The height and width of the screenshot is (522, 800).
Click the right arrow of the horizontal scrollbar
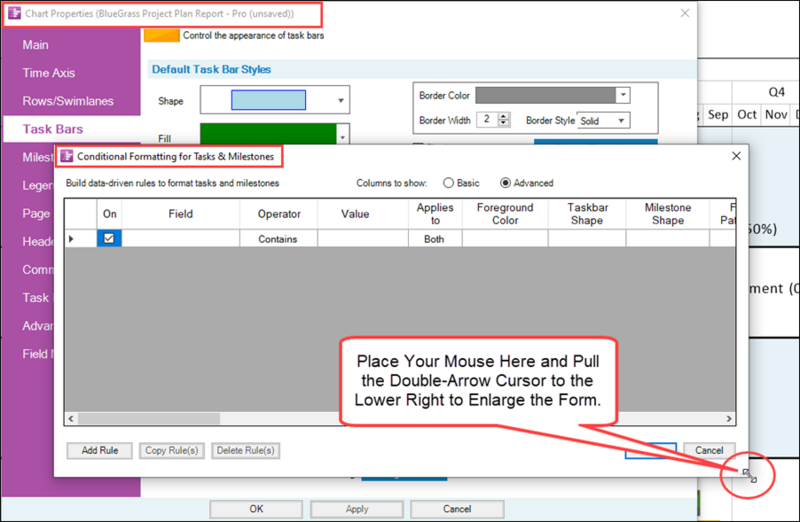(x=729, y=419)
